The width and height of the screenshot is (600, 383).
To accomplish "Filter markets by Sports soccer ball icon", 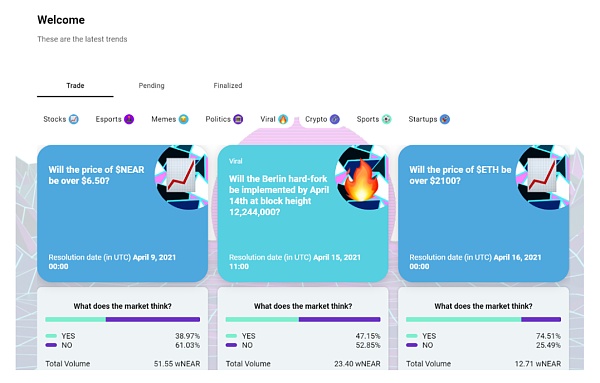I will pyautogui.click(x=386, y=119).
